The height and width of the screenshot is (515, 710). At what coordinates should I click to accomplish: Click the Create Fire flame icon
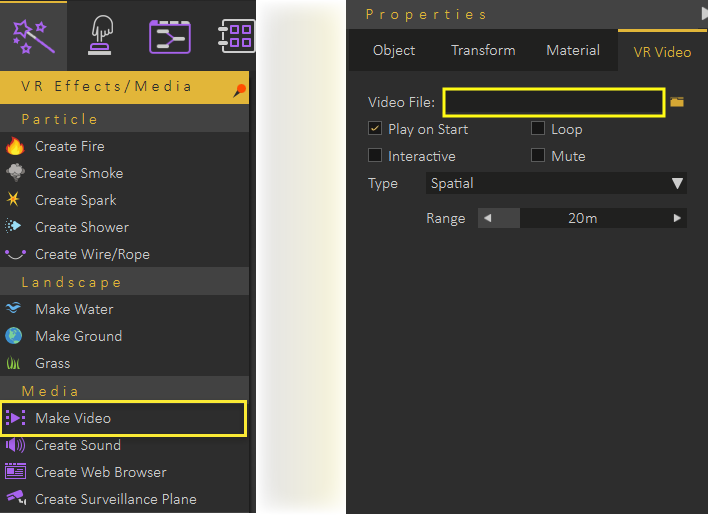pos(14,146)
